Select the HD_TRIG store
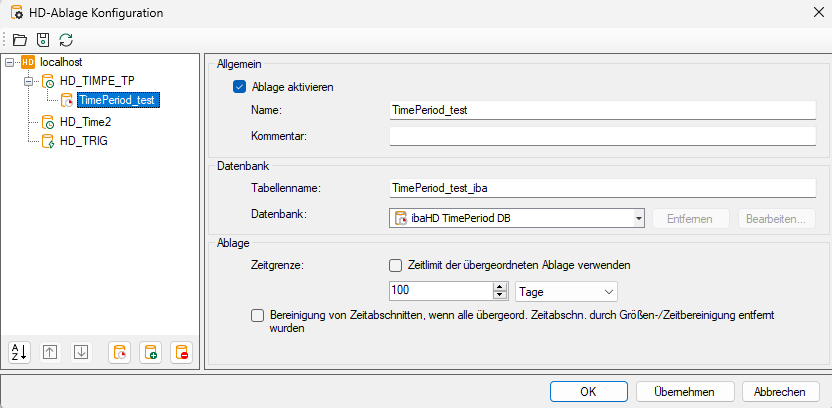Viewport: 832px width, 408px height. tap(84, 141)
